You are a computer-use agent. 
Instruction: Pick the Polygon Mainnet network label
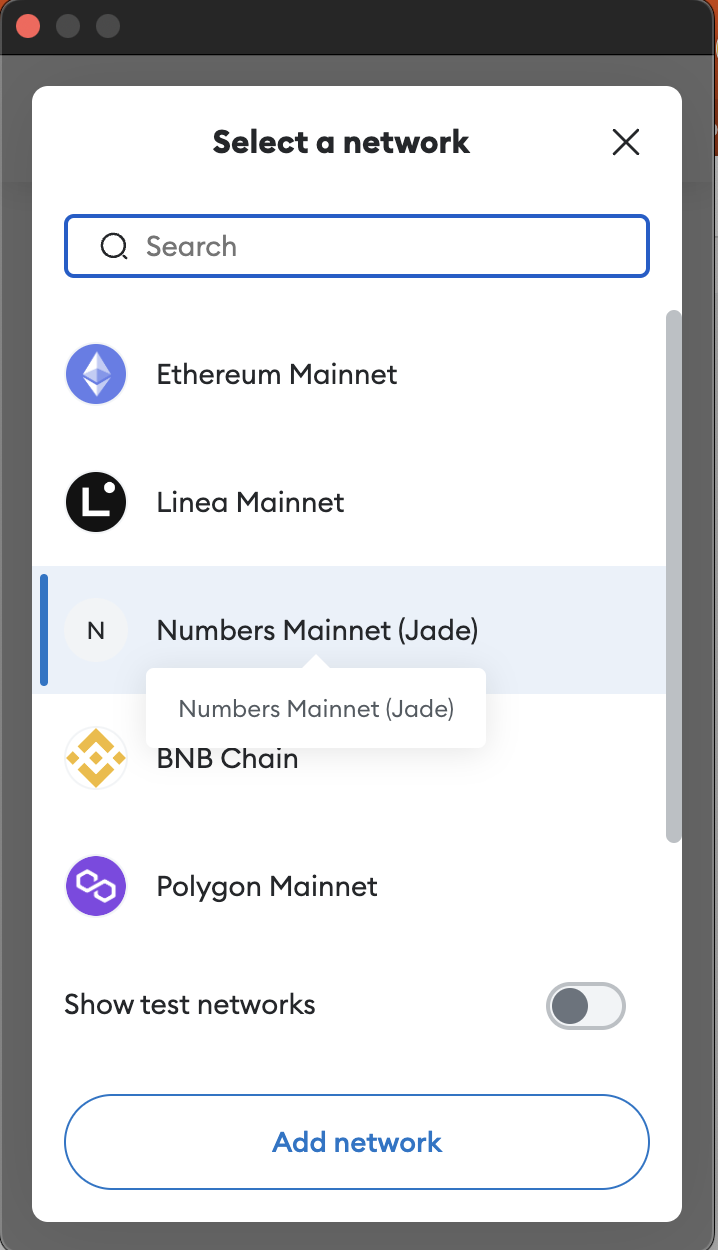[x=267, y=887]
